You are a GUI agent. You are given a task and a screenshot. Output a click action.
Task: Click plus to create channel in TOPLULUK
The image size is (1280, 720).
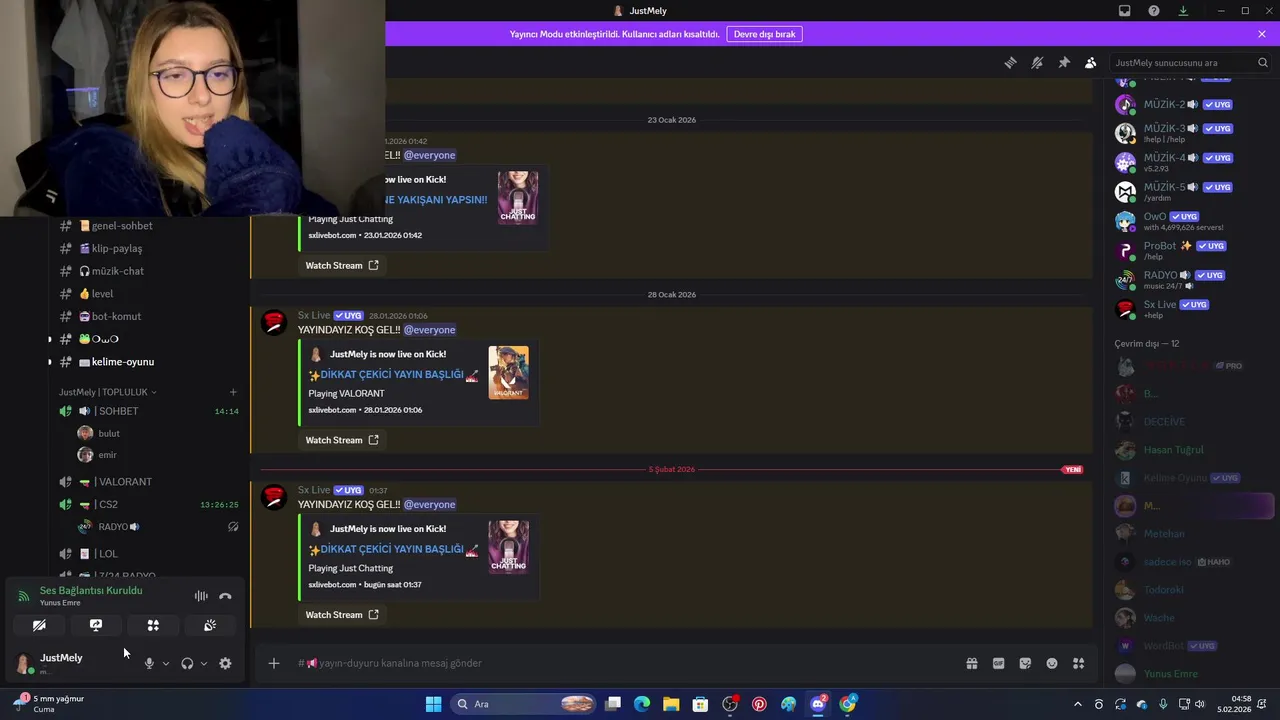[233, 392]
